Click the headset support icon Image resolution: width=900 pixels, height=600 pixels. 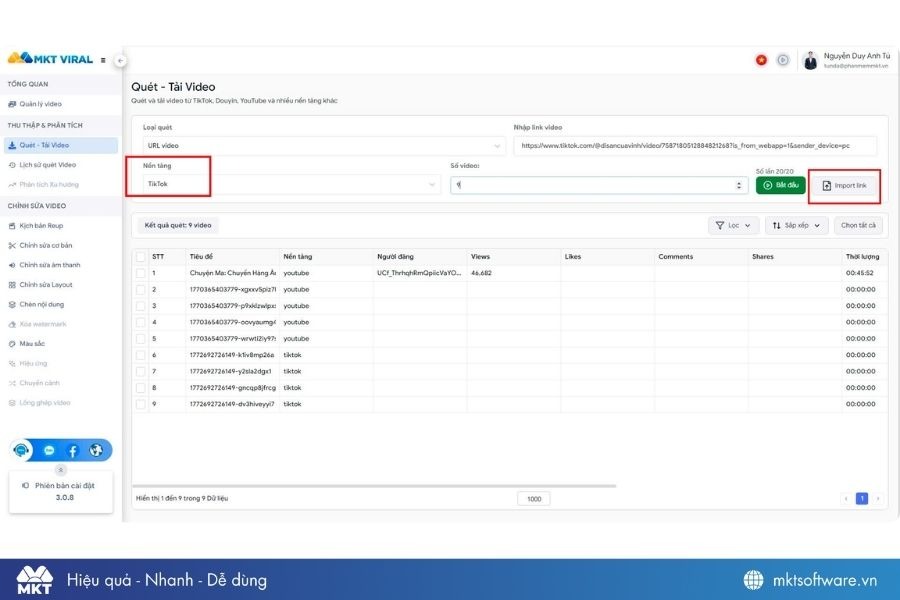pyautogui.click(x=22, y=451)
